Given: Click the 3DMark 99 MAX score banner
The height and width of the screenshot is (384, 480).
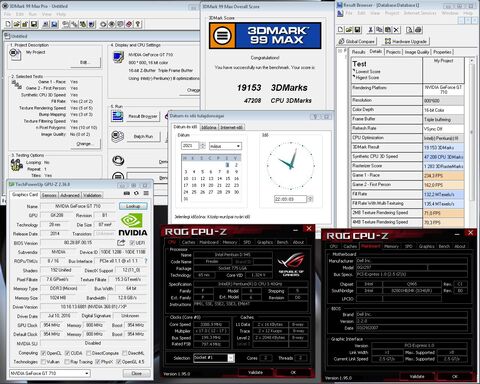Looking at the screenshot, I should 265,35.
